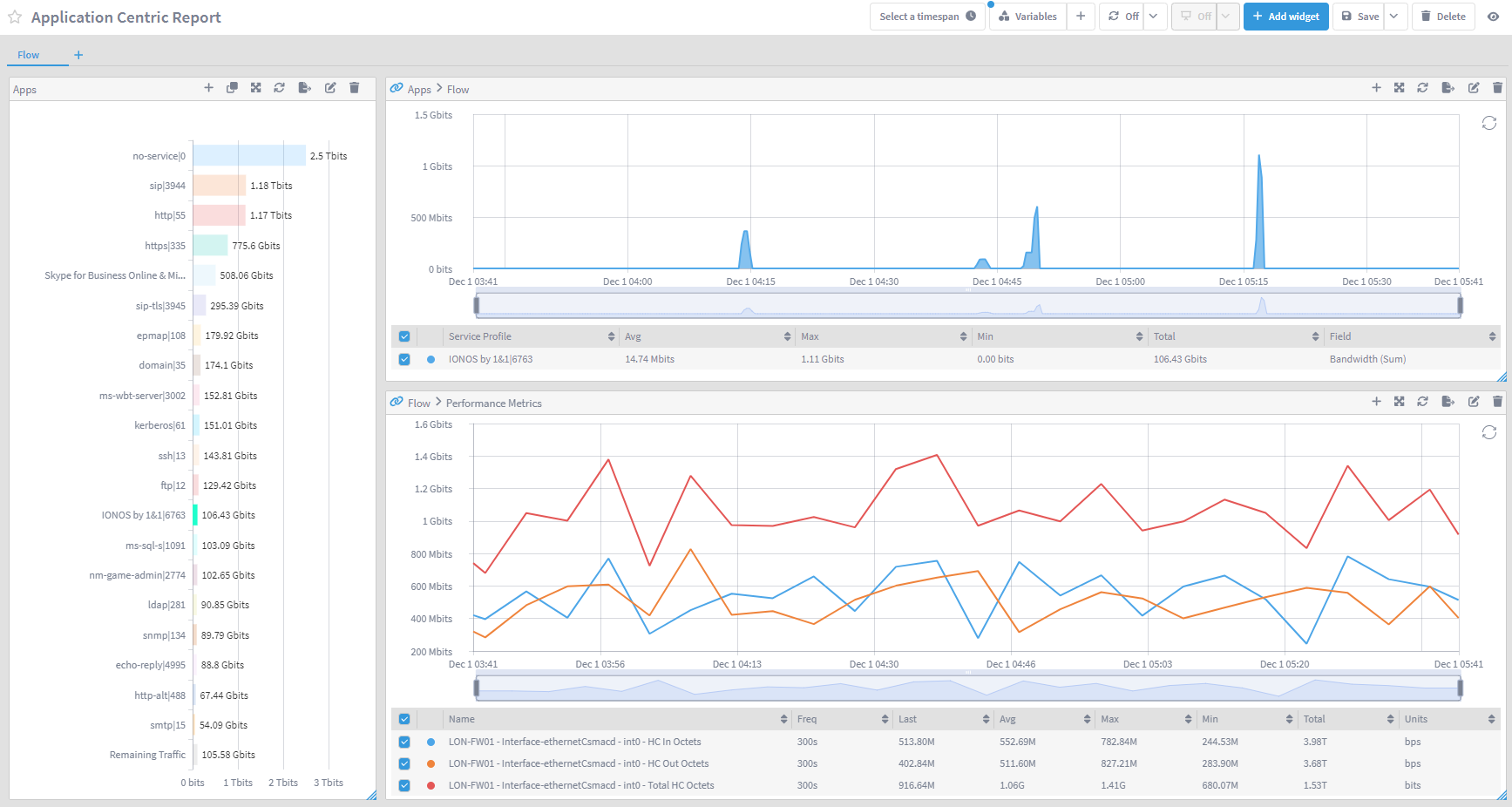Viewport: 1512px width, 807px height.
Task: Click plus icon in Apps > Flow widget
Action: point(1376,88)
